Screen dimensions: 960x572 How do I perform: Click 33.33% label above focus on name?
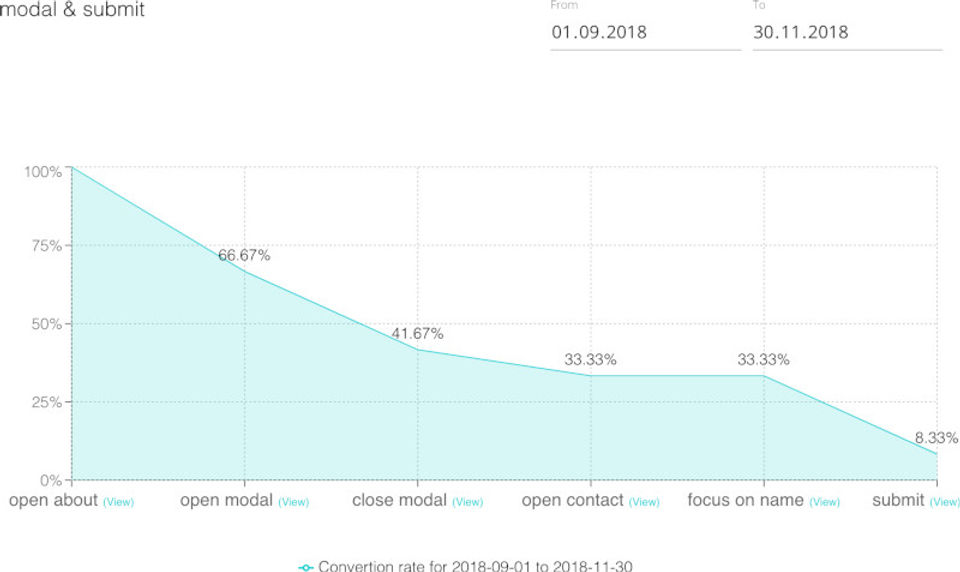pos(763,360)
